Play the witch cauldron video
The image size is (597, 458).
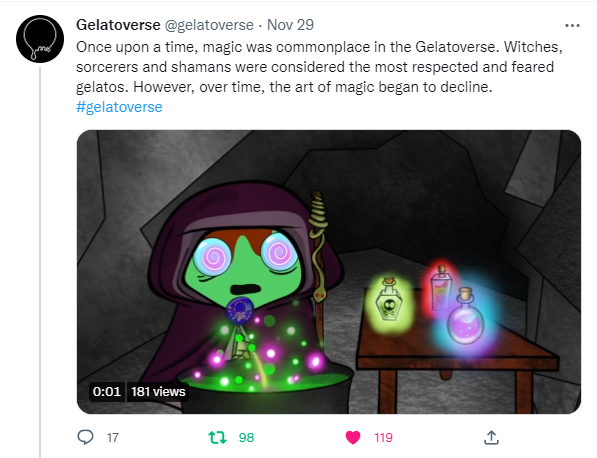click(x=329, y=272)
